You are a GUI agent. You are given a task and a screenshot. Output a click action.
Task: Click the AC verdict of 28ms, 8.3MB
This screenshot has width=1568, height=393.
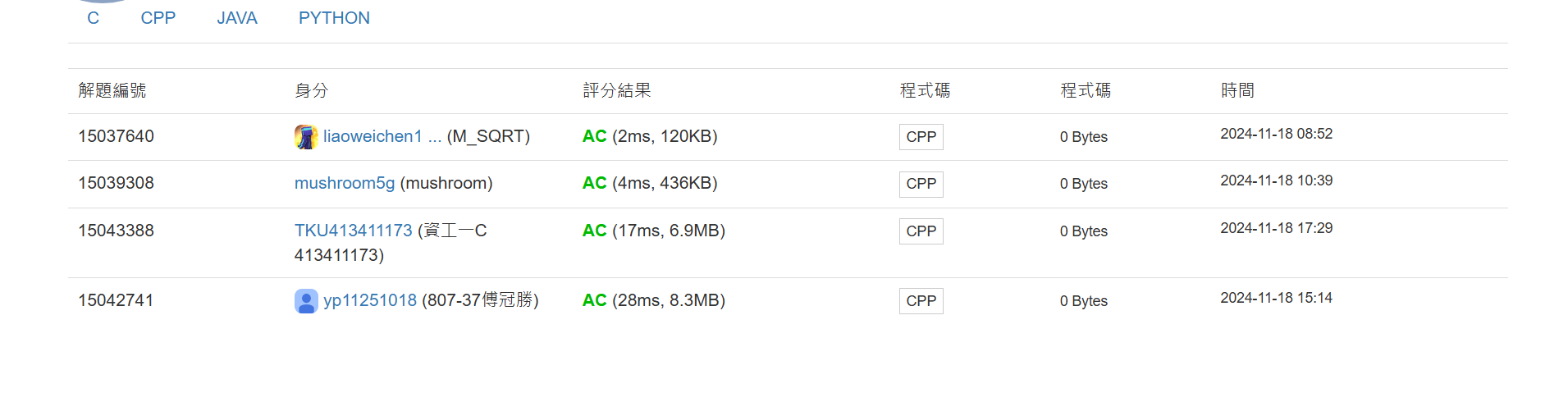pos(594,300)
